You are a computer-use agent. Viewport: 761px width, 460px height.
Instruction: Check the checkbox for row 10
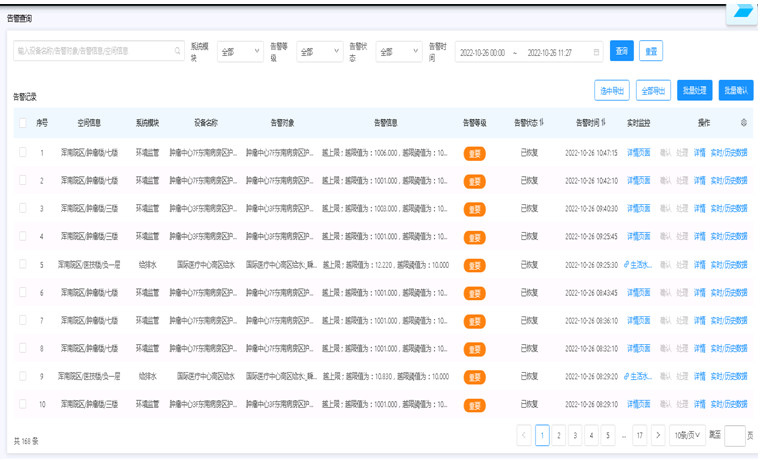(x=23, y=404)
